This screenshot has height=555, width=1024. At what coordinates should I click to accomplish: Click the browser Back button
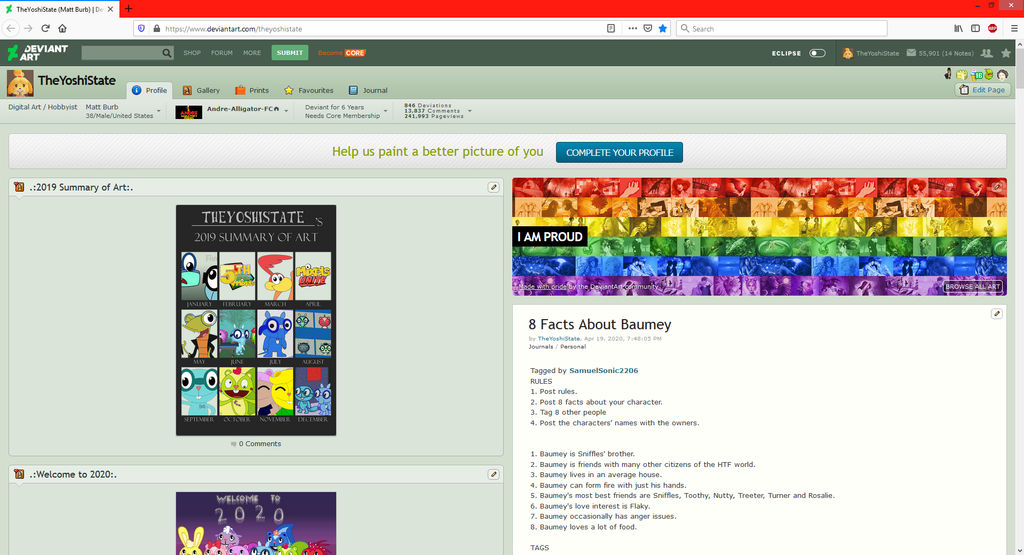[11, 28]
